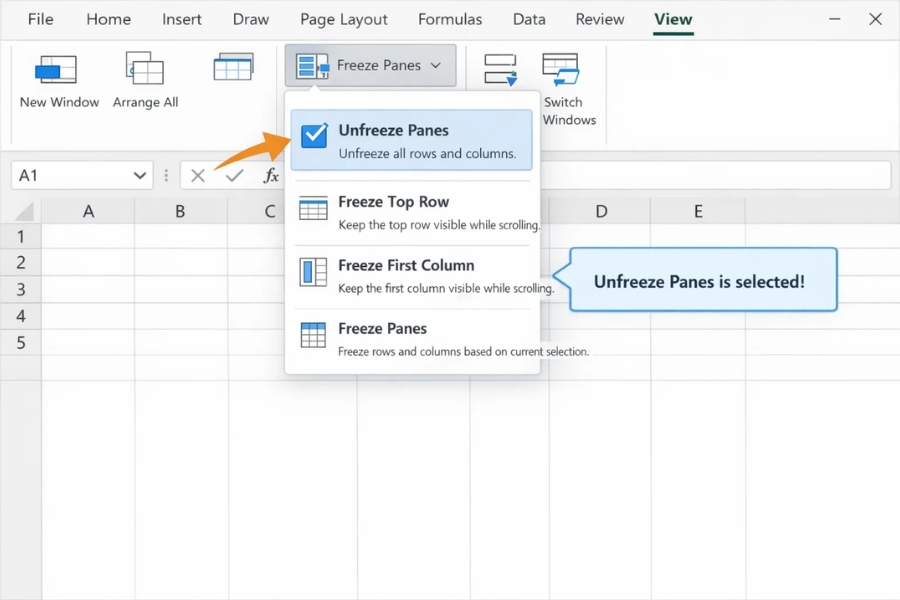Click the Arrange All icon
Screen dimensions: 900x600
(x=145, y=68)
